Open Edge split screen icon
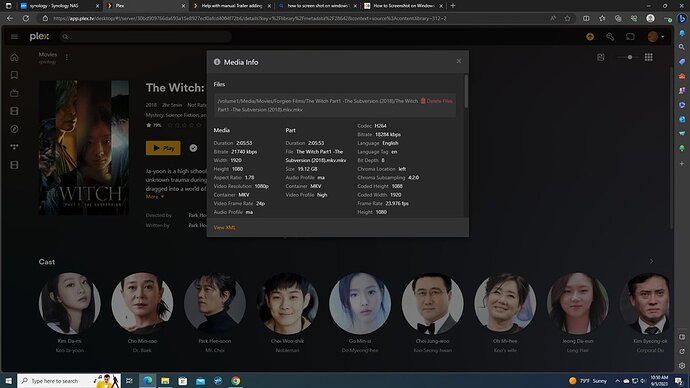690x388 pixels. (586, 18)
